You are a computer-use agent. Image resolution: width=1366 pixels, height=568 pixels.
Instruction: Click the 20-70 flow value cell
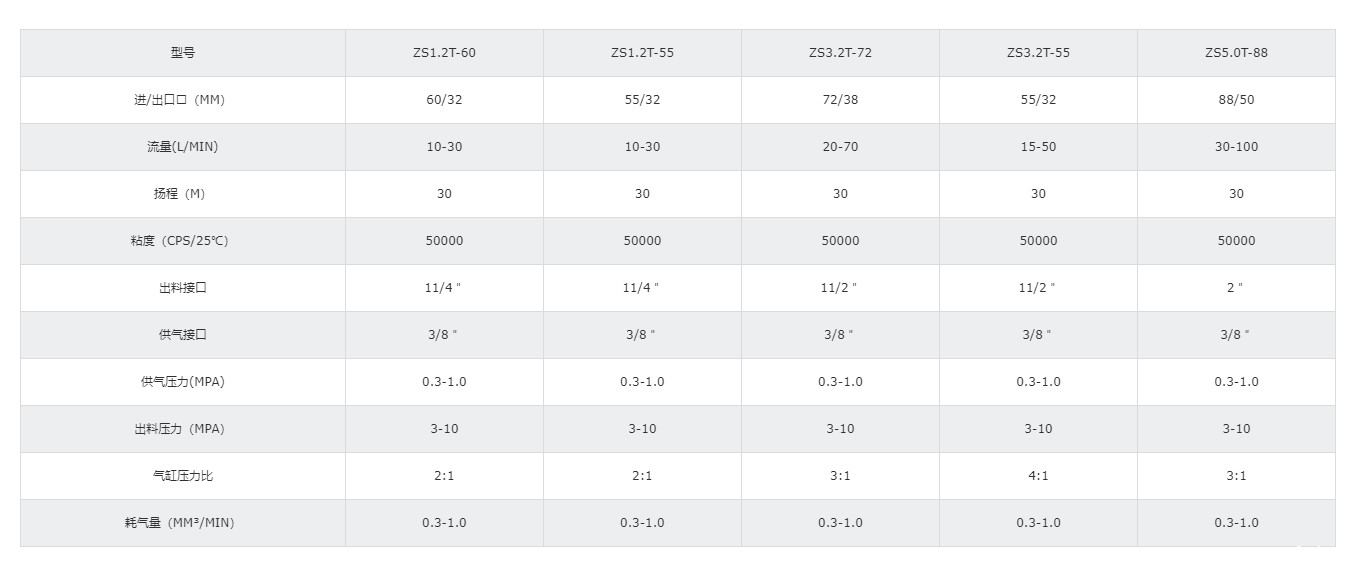tap(840, 147)
